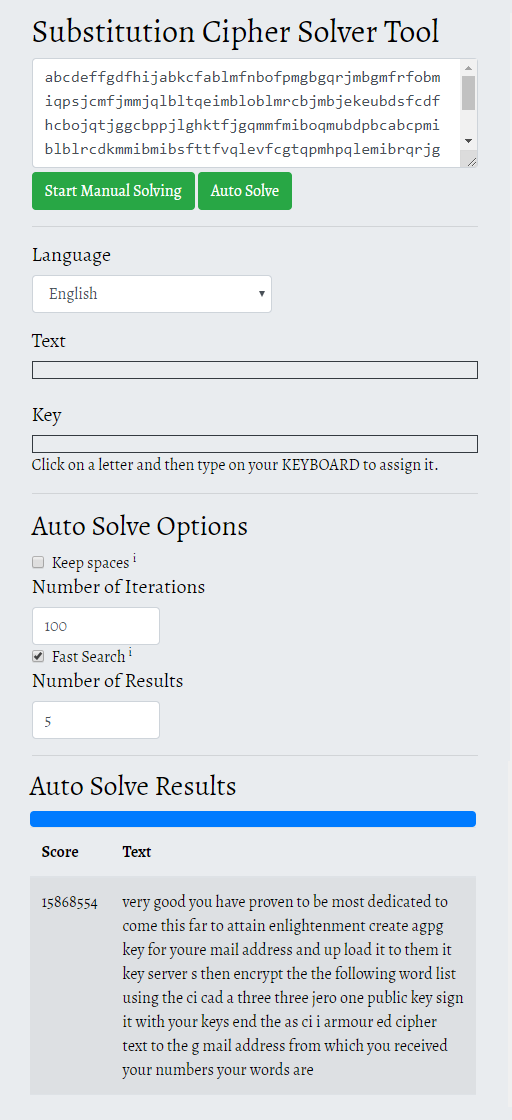The height and width of the screenshot is (1120, 512).
Task: Click the empty Key assignment box
Action: (255, 444)
